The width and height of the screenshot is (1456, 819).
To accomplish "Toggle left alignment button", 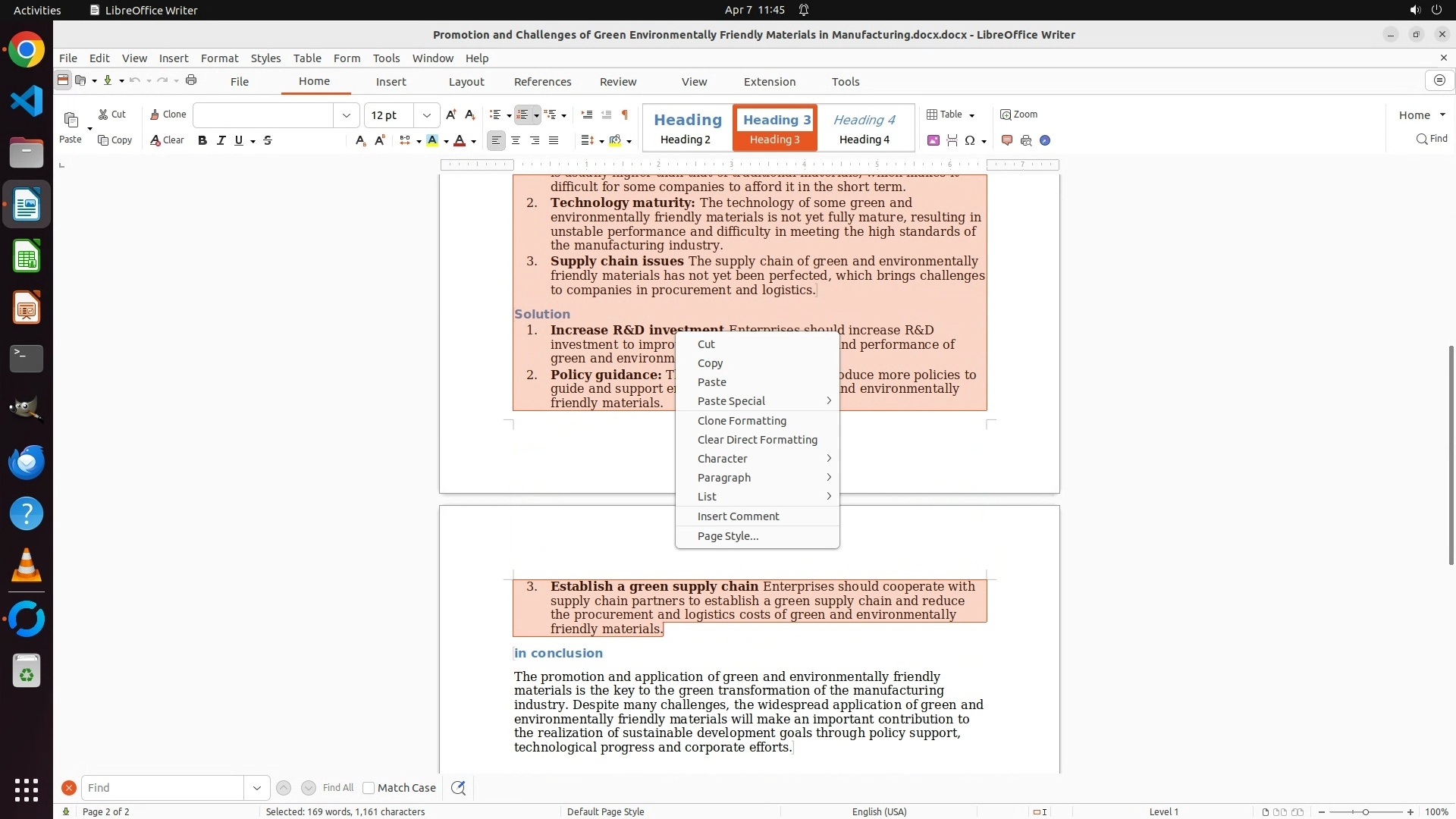I will click(496, 140).
